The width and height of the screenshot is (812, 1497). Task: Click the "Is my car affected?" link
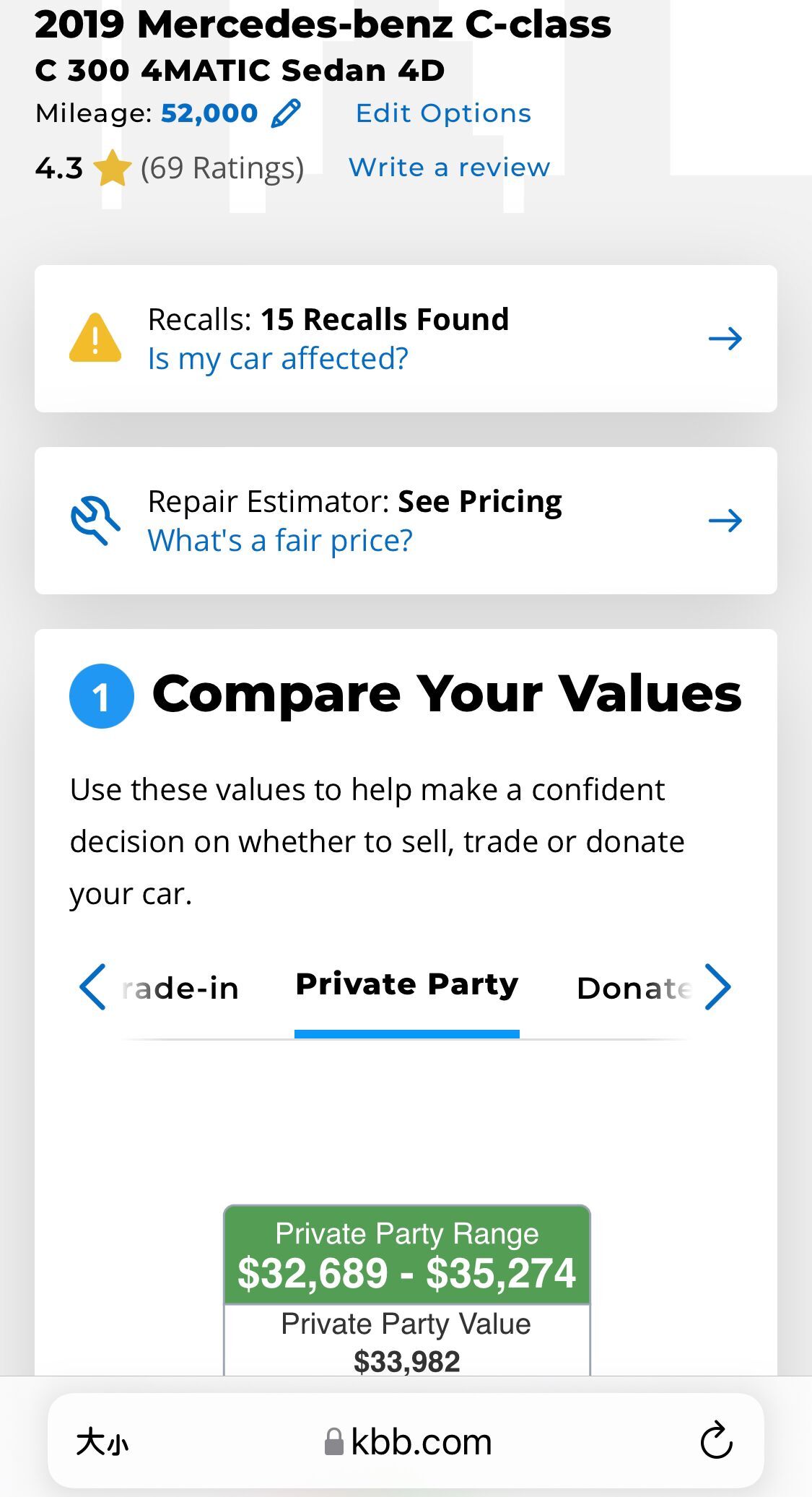[x=278, y=359]
